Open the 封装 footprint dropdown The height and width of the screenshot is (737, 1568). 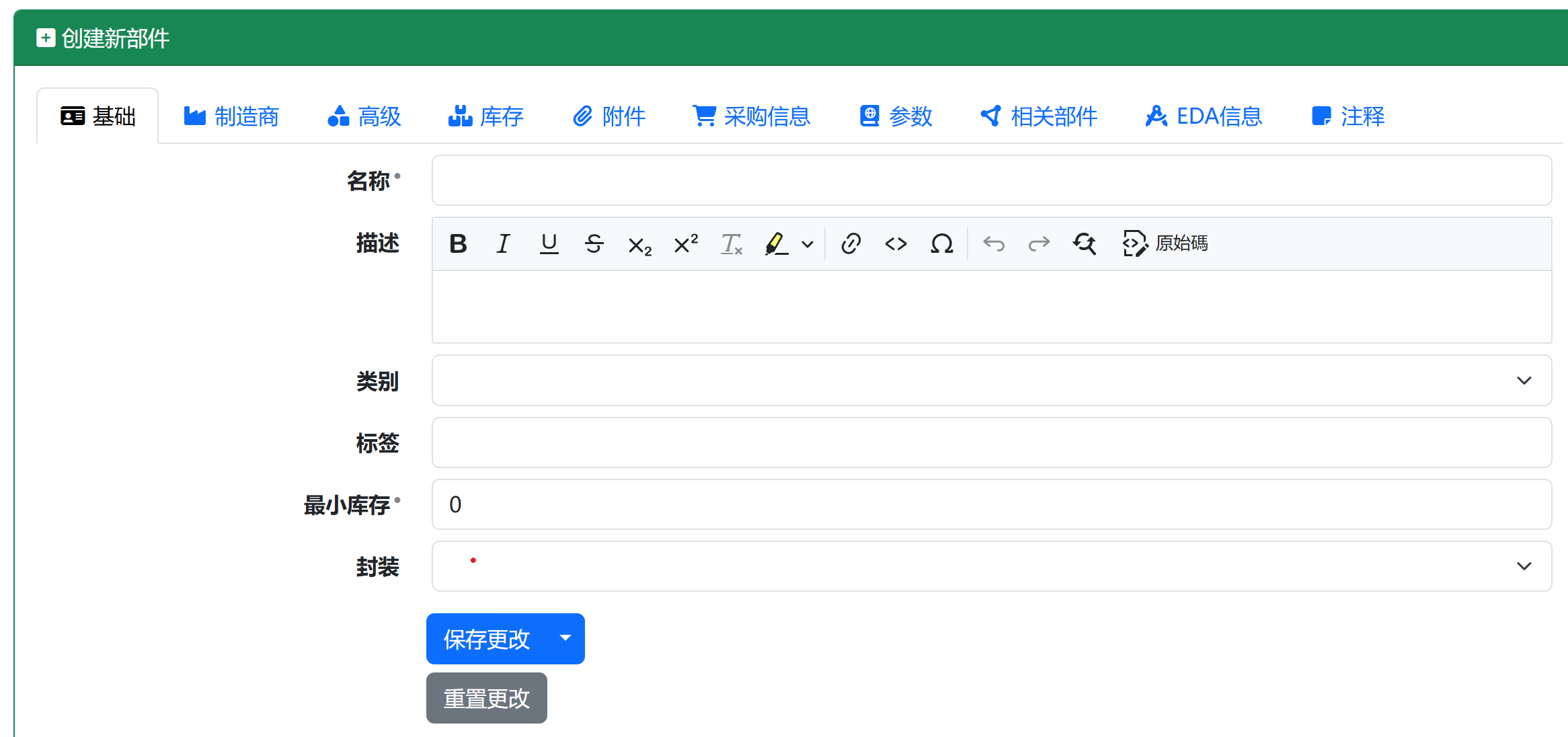point(1524,566)
